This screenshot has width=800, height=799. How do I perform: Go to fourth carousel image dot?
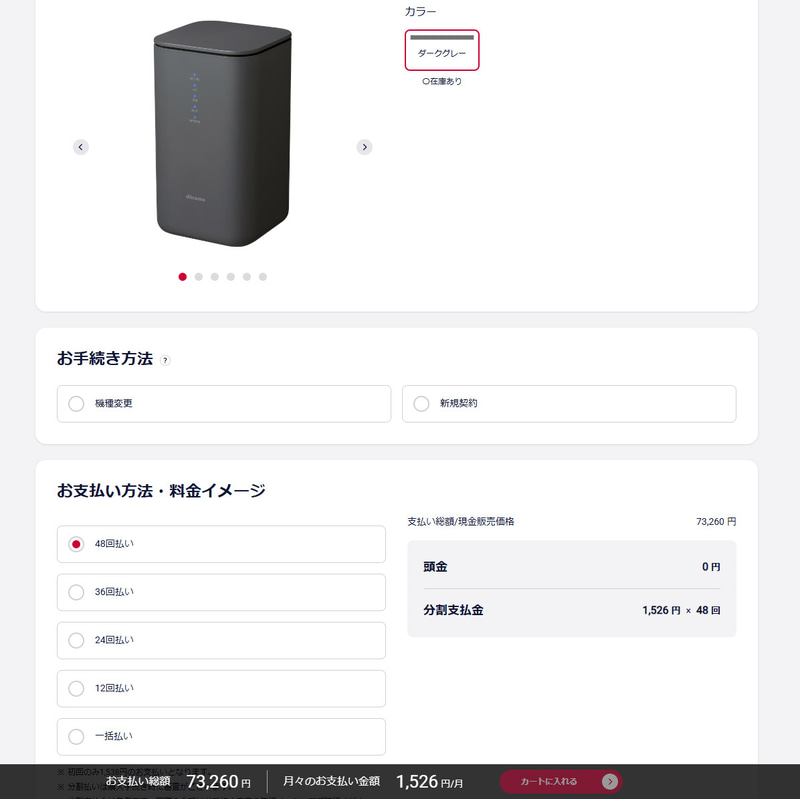[x=231, y=277]
